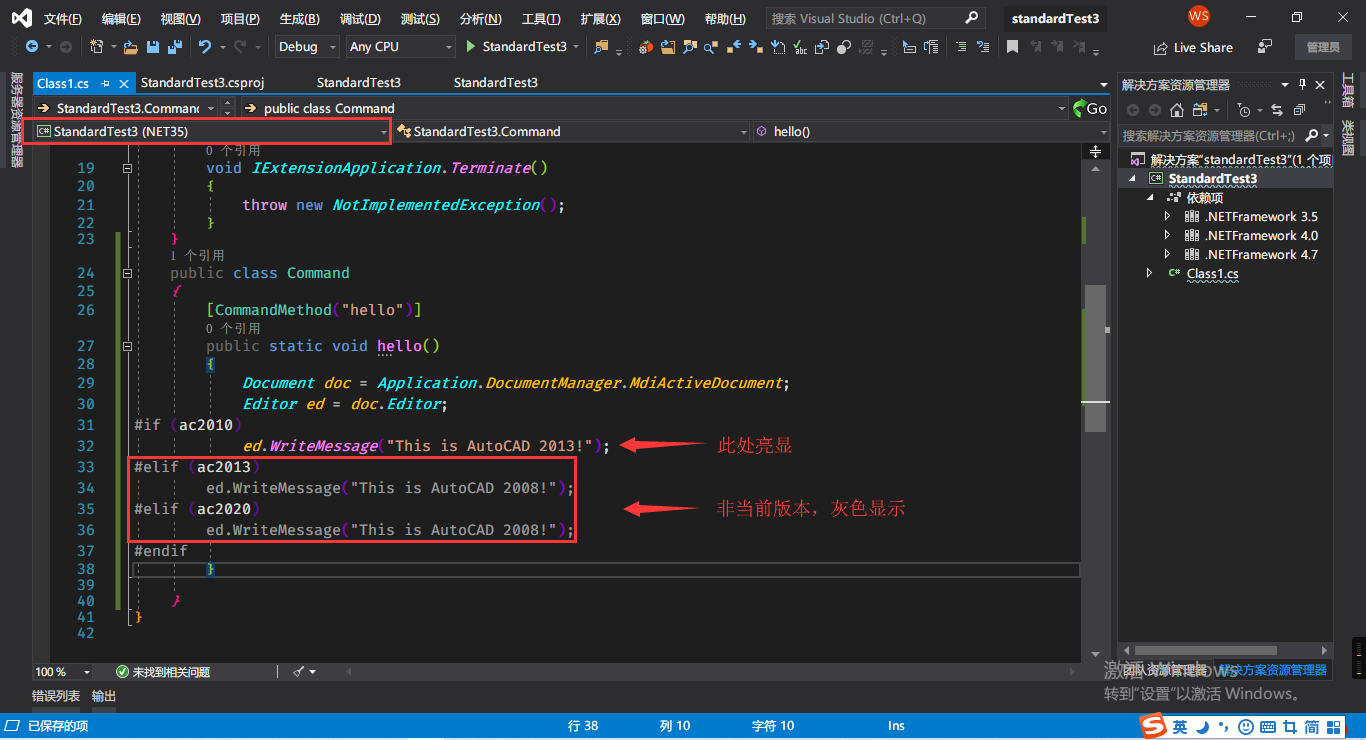Open the 文件(F) menu
Screen dimensions: 1366x740
click(63, 19)
